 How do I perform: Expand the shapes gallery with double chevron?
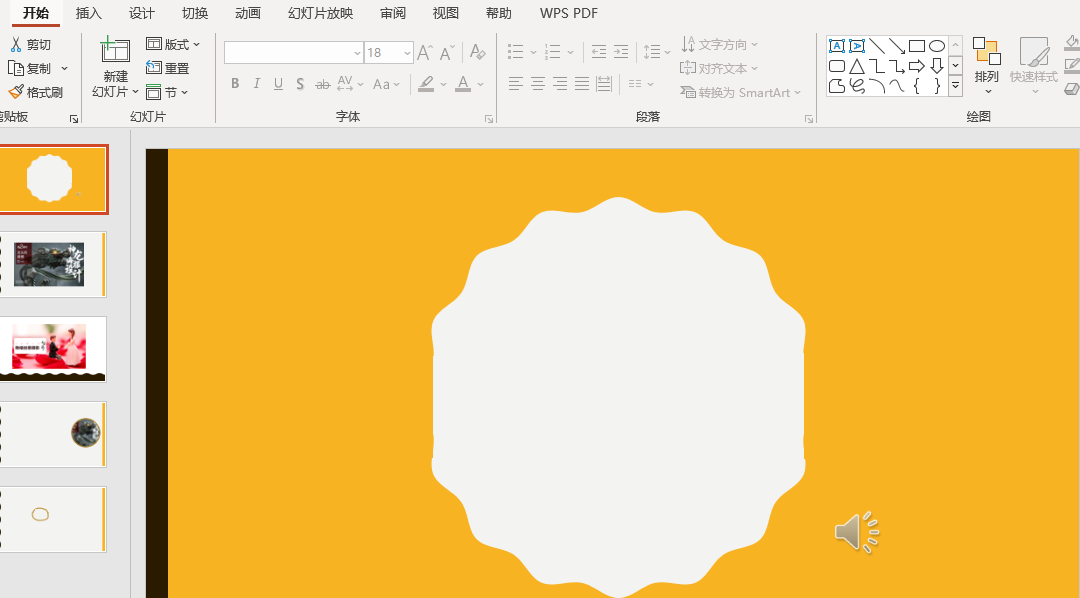[955, 87]
